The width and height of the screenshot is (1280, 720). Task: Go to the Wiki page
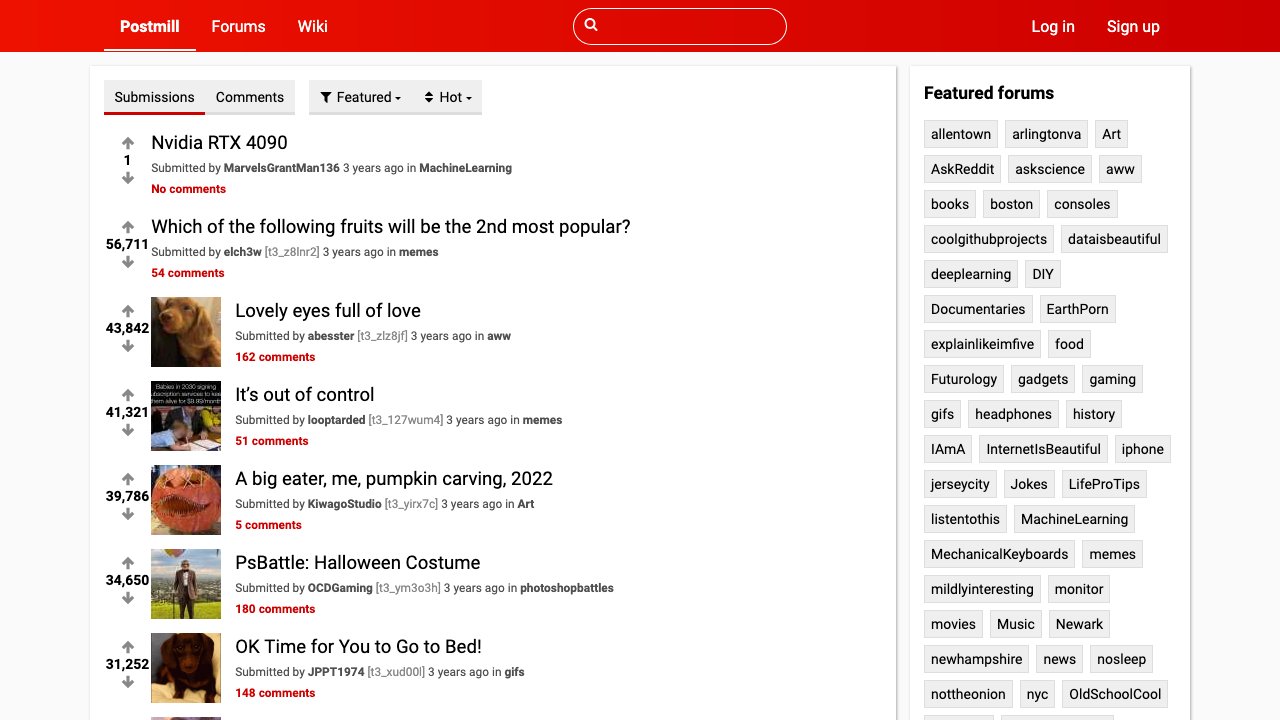313,26
